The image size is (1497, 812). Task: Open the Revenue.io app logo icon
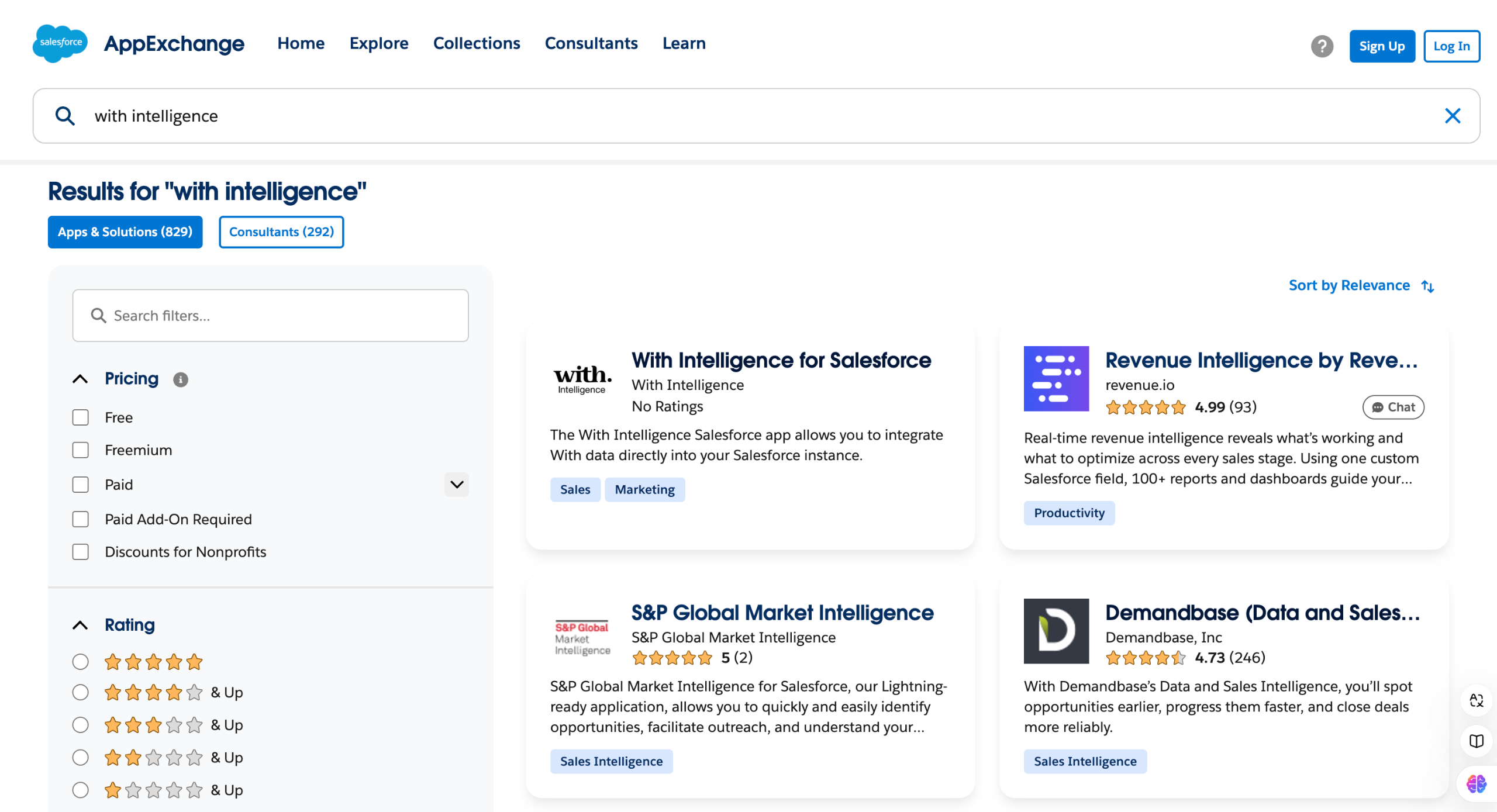(1056, 379)
